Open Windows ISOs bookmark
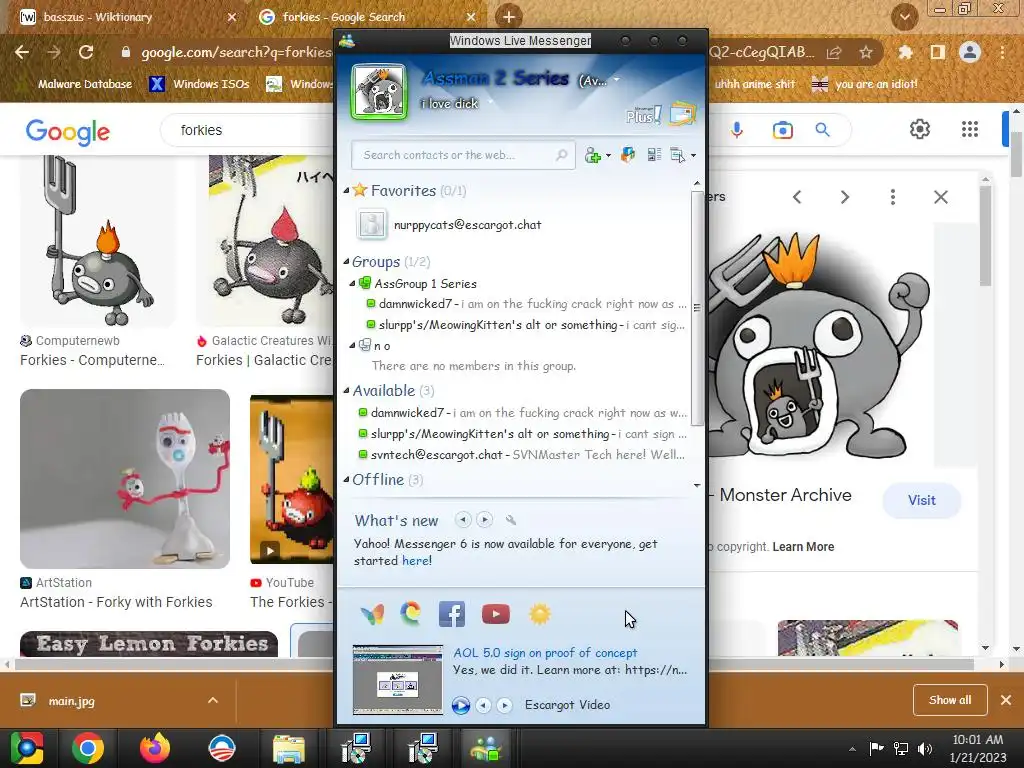Viewport: 1024px width, 768px height. (x=200, y=84)
